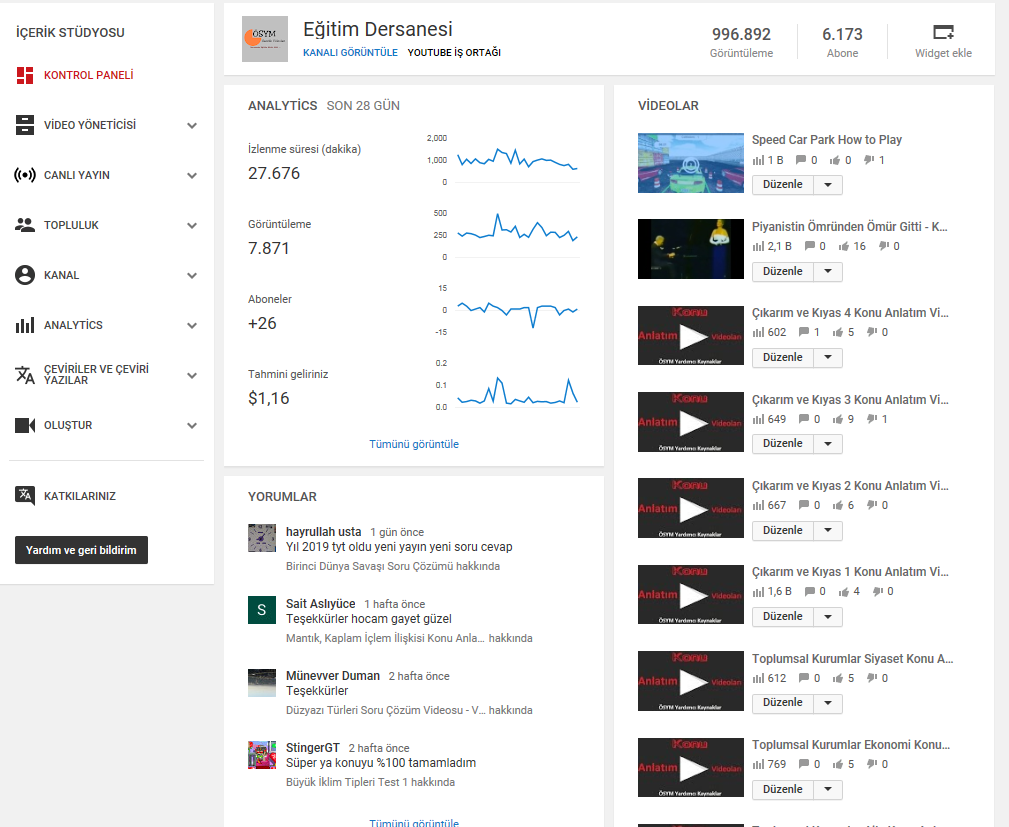Open dropdown arrow beside Speed Car Park Düzenle

828,185
